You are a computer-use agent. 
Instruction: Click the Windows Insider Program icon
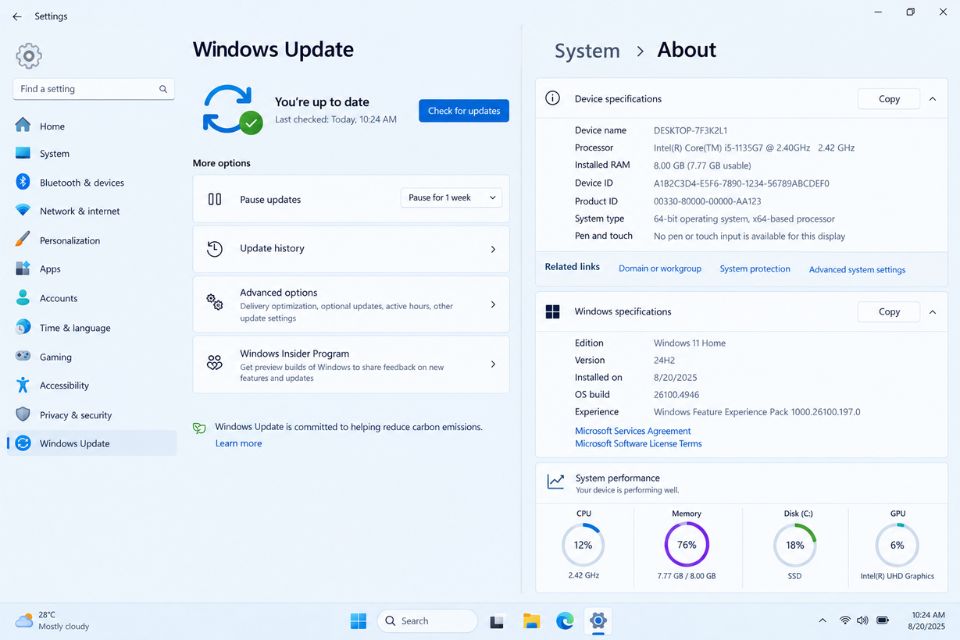tap(214, 363)
